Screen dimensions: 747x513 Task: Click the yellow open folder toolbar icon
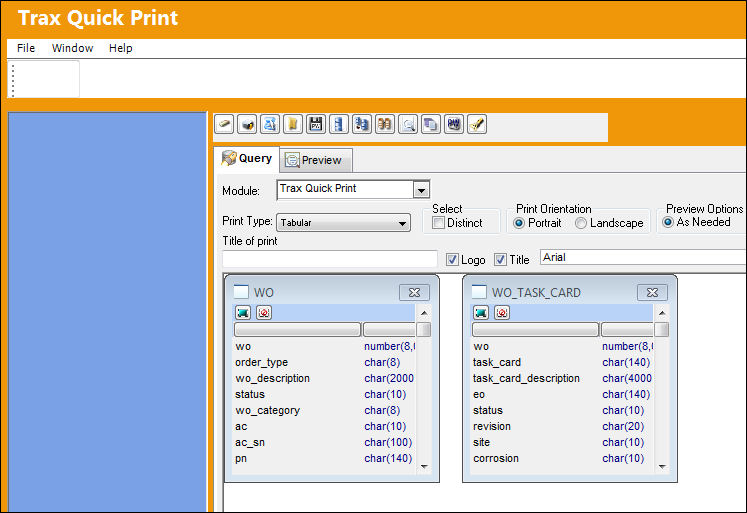click(293, 124)
